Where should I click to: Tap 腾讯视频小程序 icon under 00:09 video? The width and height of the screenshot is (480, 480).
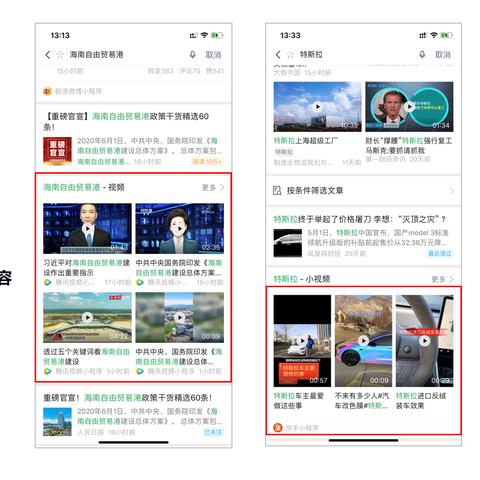(140, 371)
